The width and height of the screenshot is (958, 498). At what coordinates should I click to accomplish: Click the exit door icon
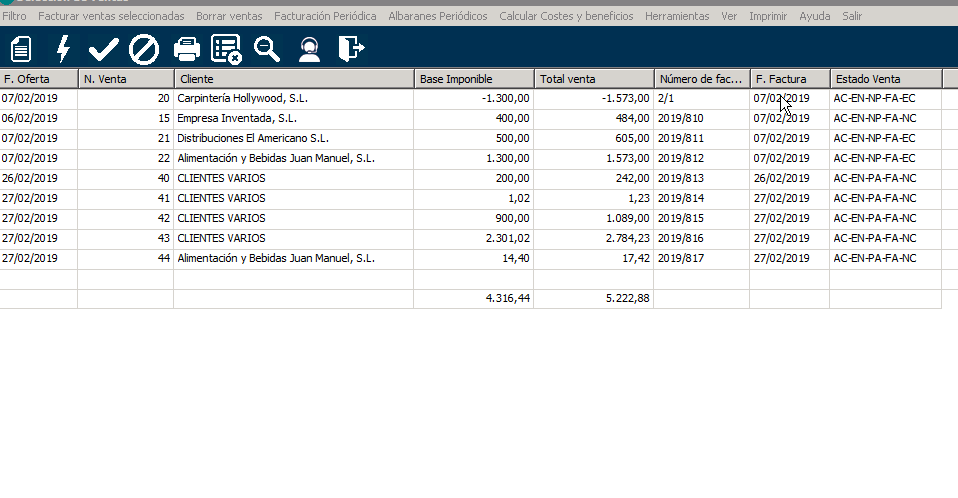coord(351,48)
